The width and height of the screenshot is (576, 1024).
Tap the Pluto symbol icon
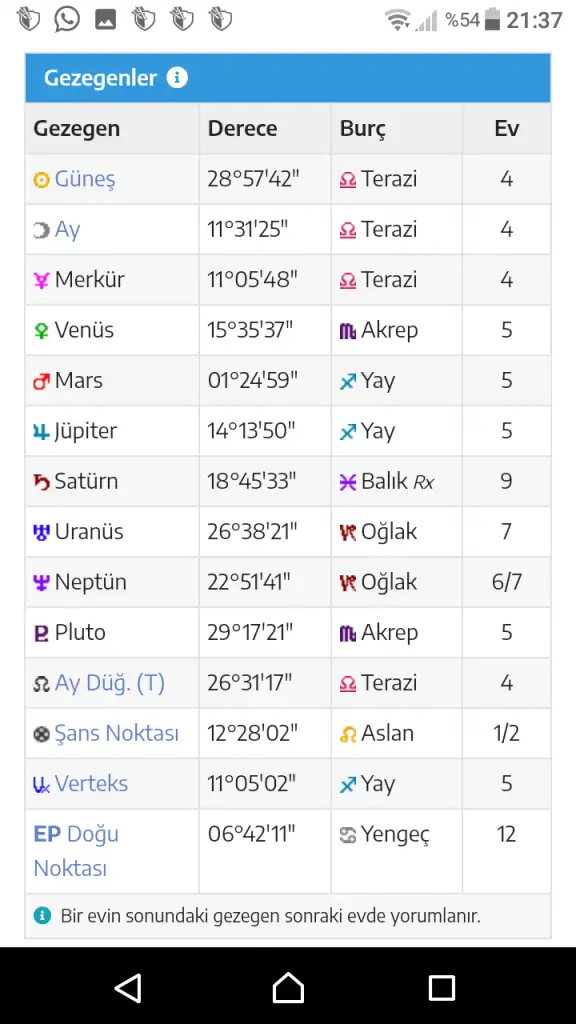tap(41, 633)
